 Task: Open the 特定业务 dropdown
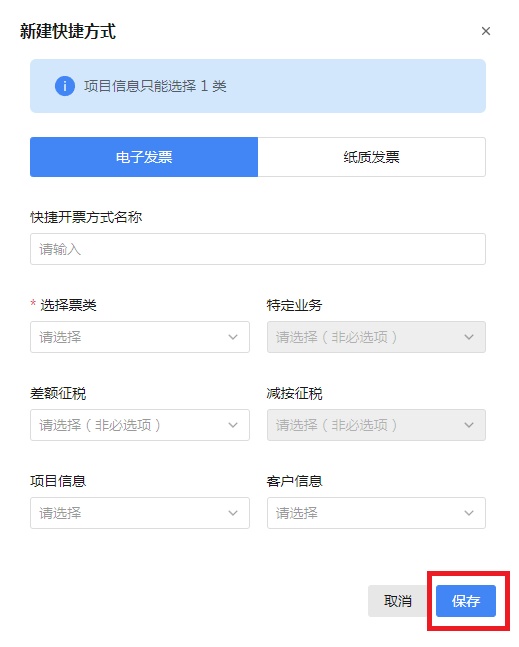[x=376, y=337]
